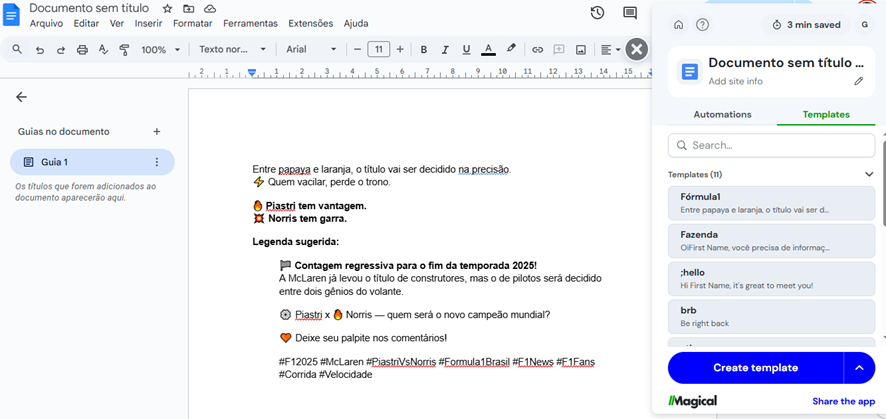Toggle underline formatting
The width and height of the screenshot is (886, 419).
pyautogui.click(x=466, y=49)
